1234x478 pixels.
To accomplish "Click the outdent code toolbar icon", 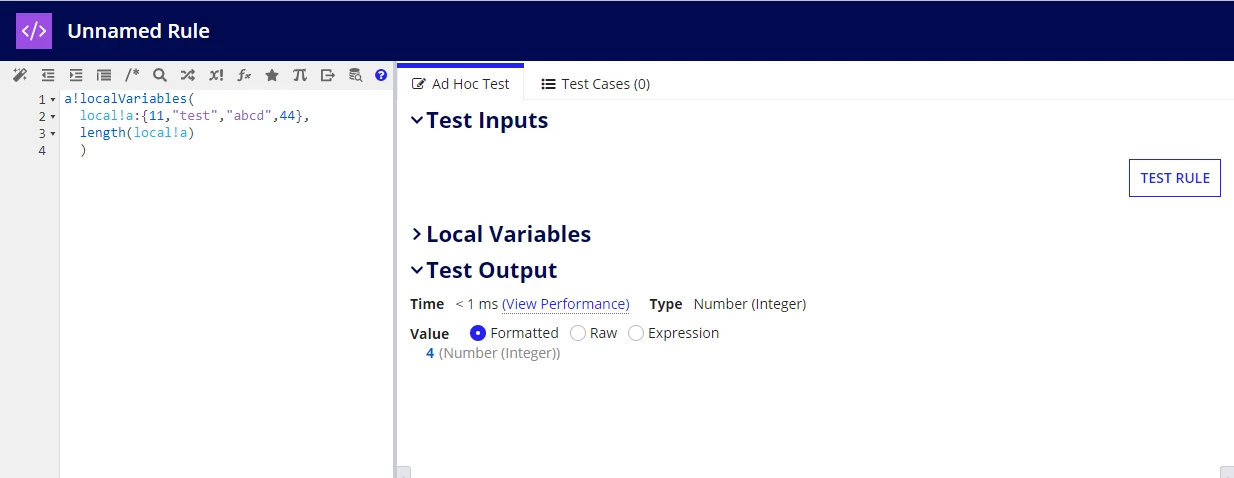I will (48, 75).
